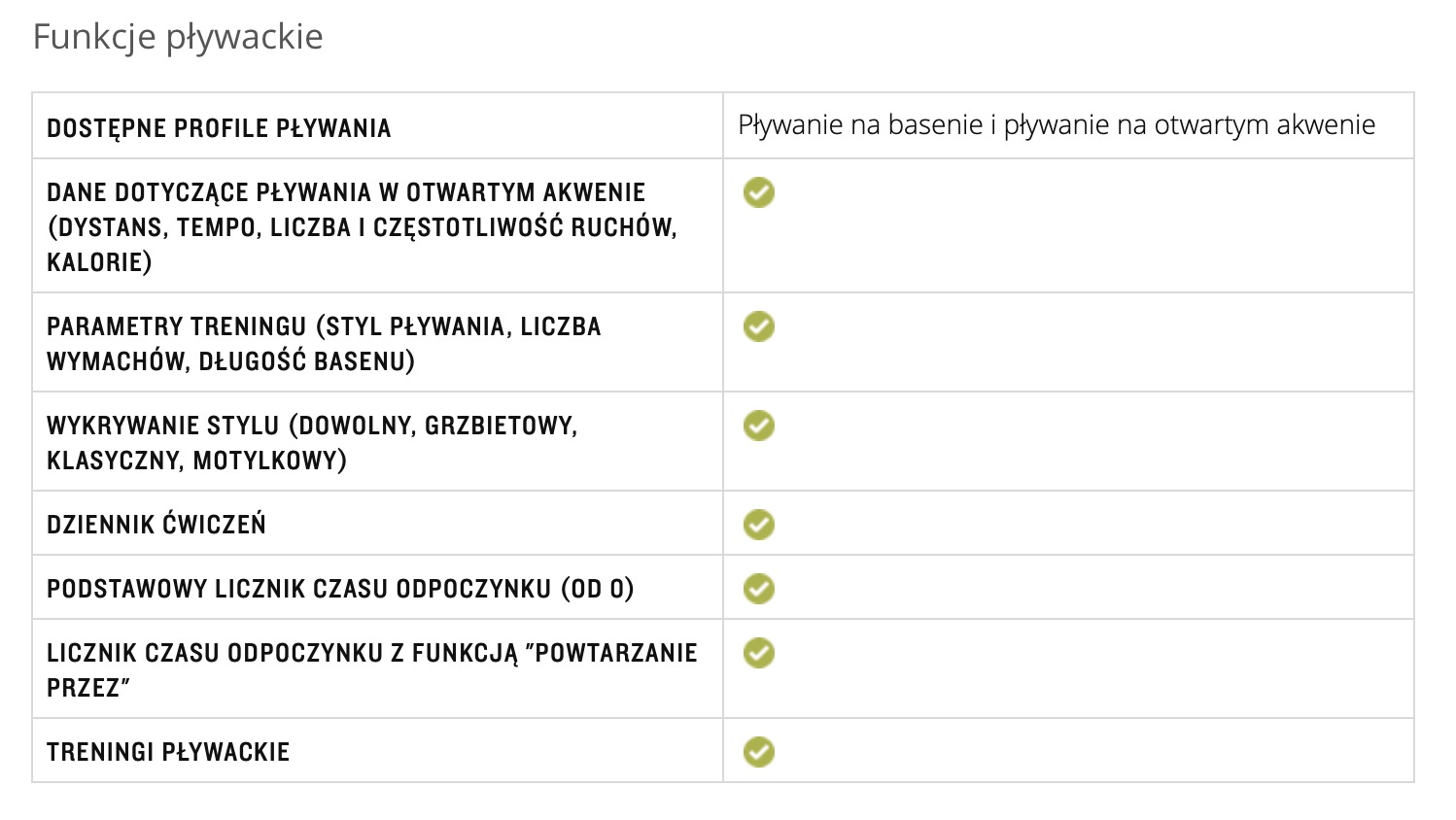The height and width of the screenshot is (820, 1456).
Task: Click the checkmark for the "Powtarzanie przez" rest timer
Action: pos(759,653)
